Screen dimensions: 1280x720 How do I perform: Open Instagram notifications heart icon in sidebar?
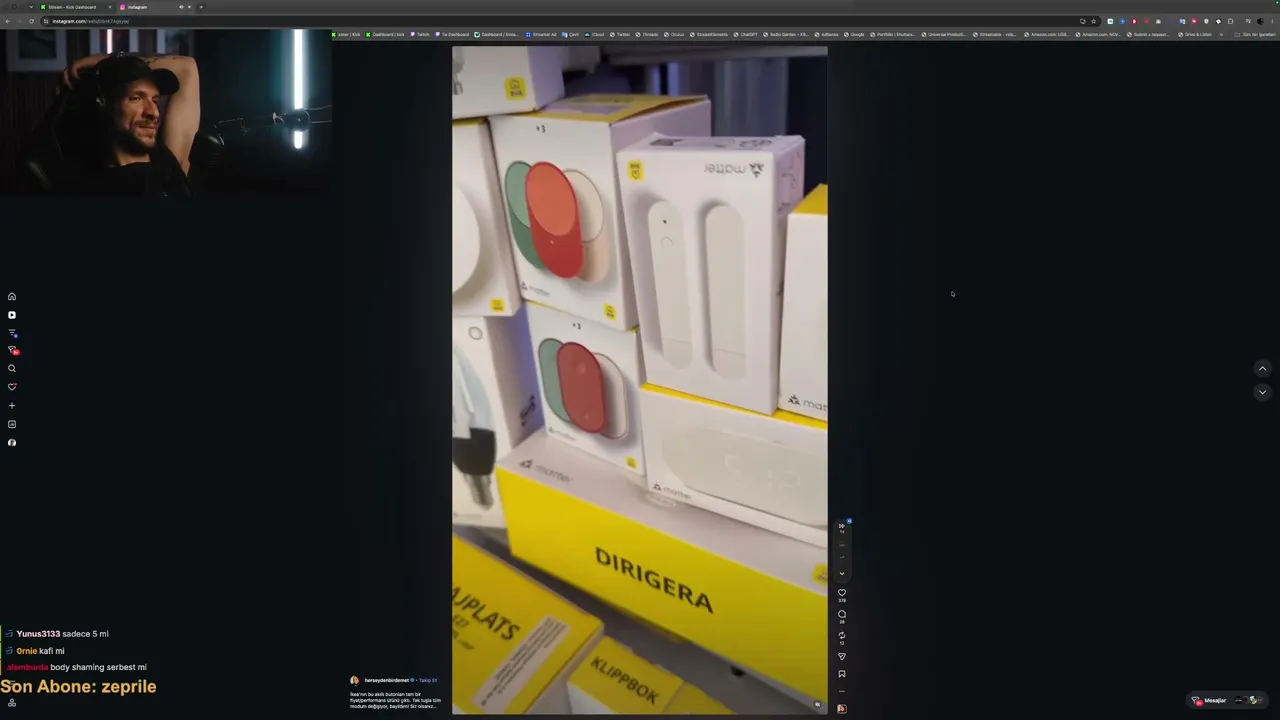(12, 387)
